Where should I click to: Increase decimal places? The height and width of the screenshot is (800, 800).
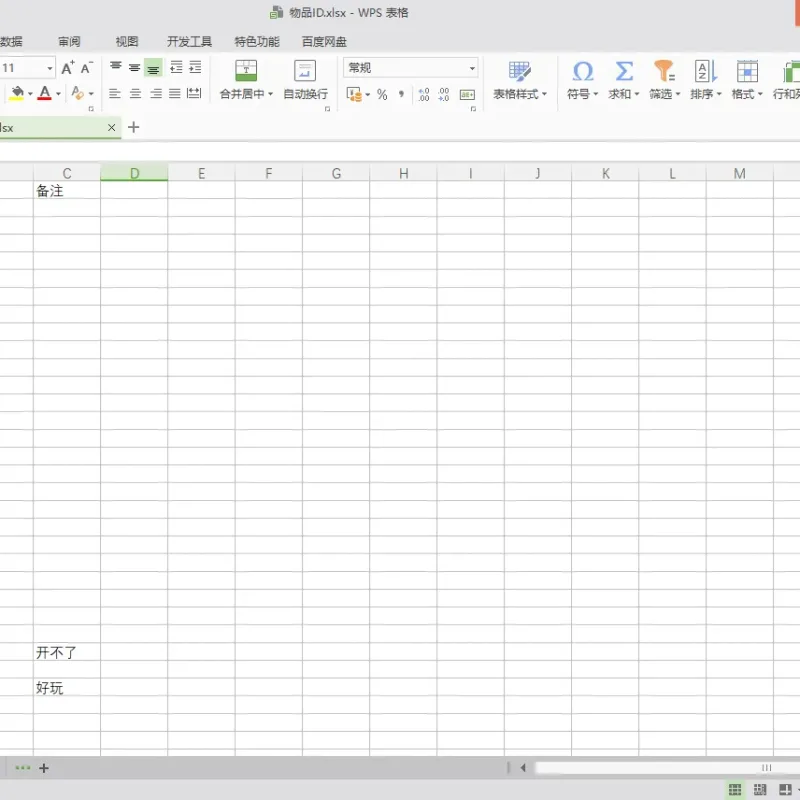(x=423, y=94)
